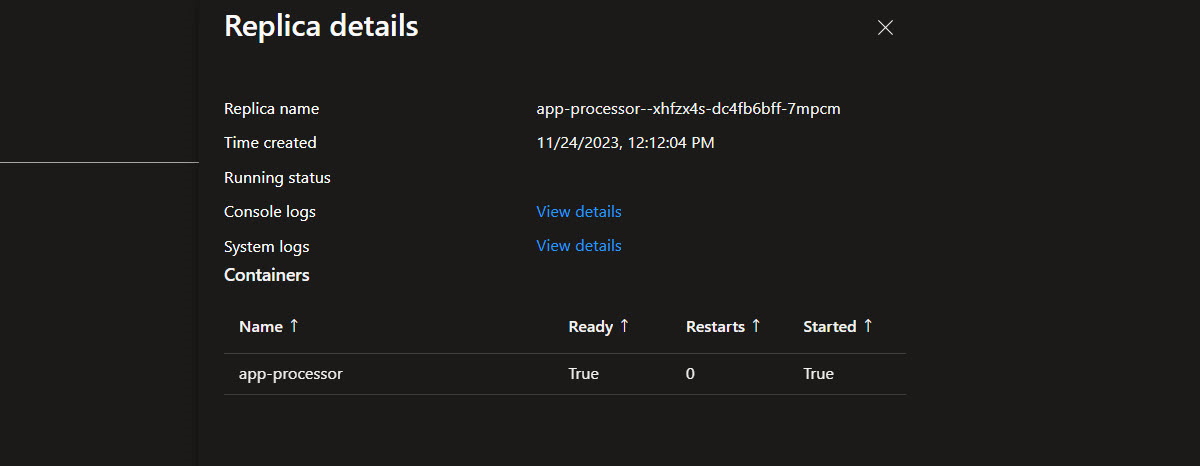
Task: Close the Replica details panel
Action: pos(884,28)
